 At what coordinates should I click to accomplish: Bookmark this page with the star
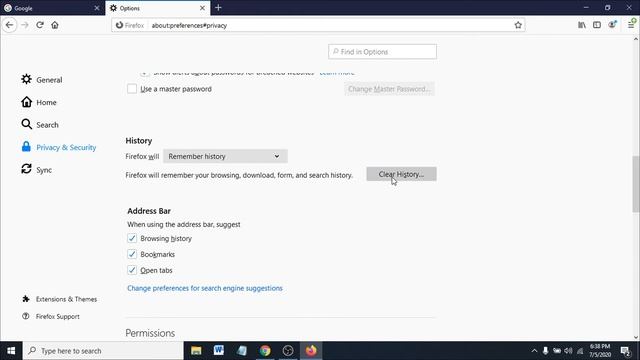click(518, 25)
